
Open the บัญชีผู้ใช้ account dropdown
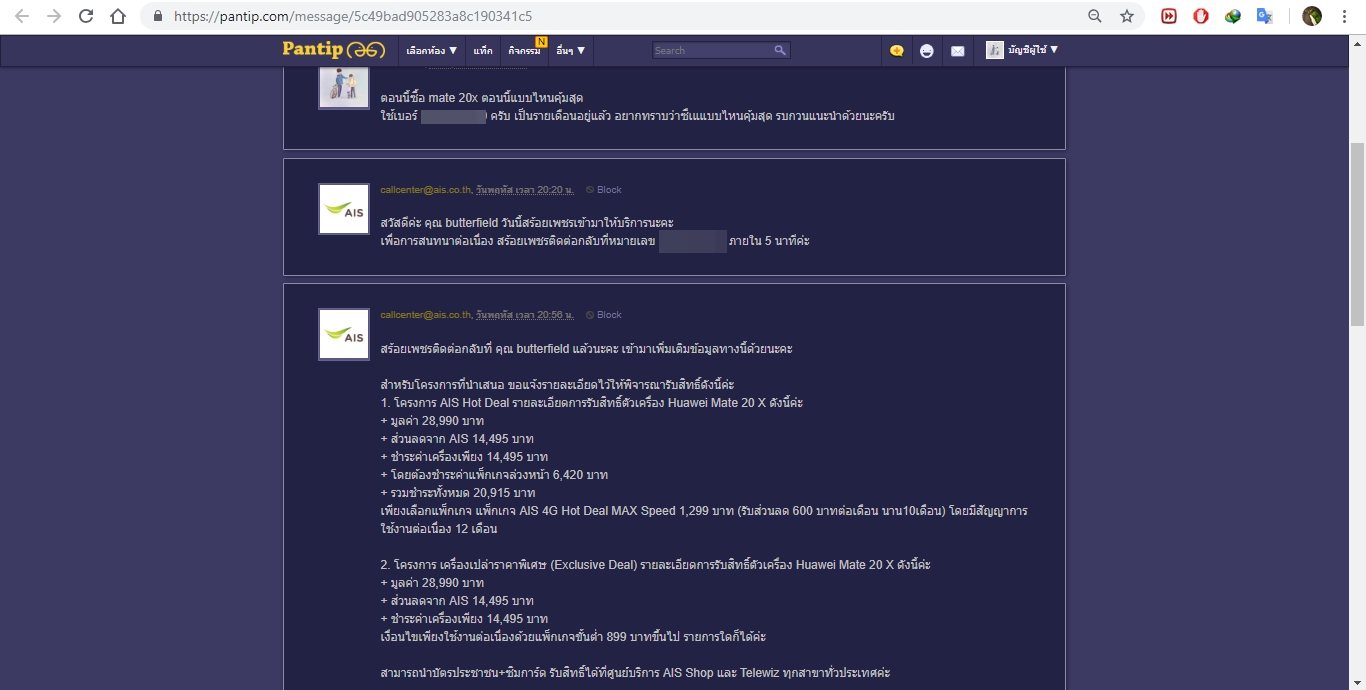(x=1034, y=50)
